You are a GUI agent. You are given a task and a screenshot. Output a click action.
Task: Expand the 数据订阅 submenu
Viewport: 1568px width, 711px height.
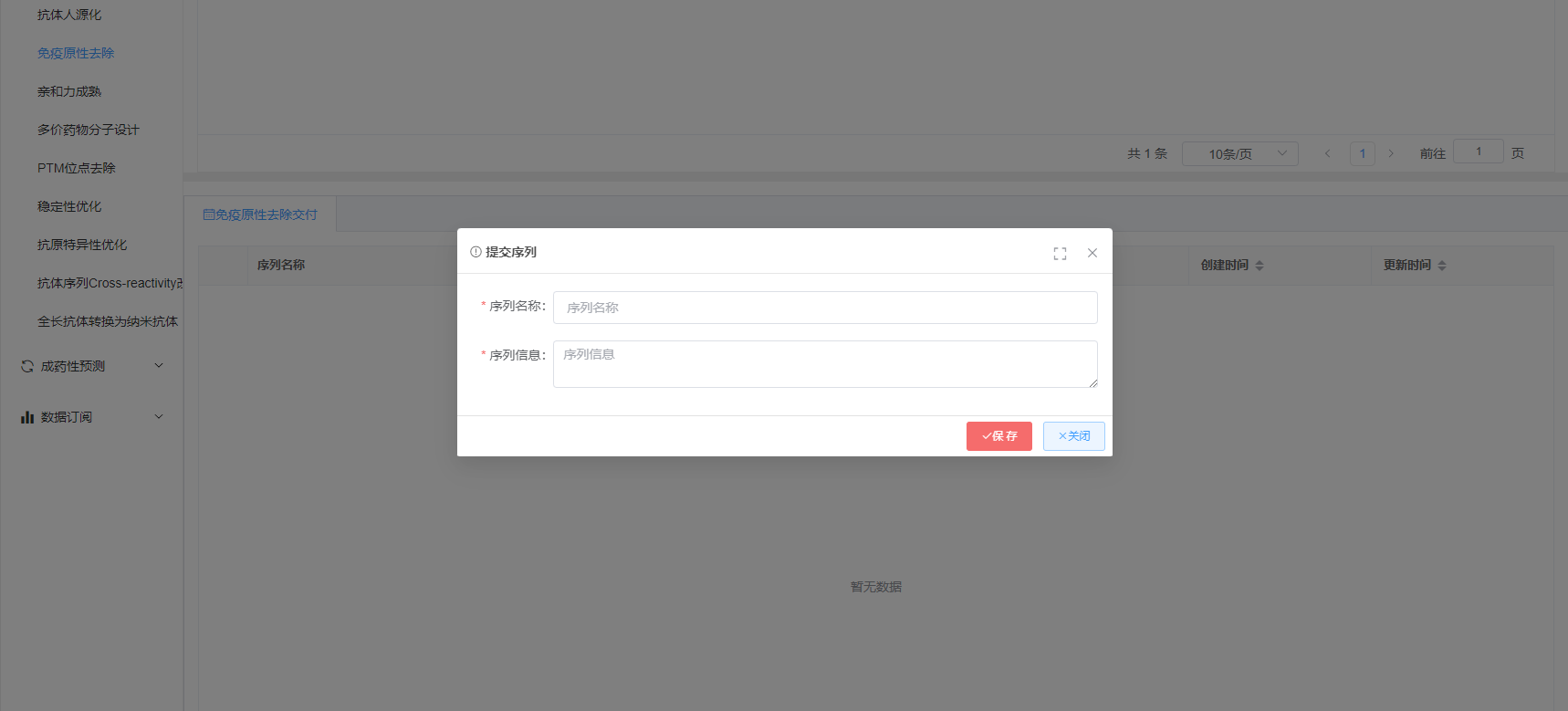point(91,417)
